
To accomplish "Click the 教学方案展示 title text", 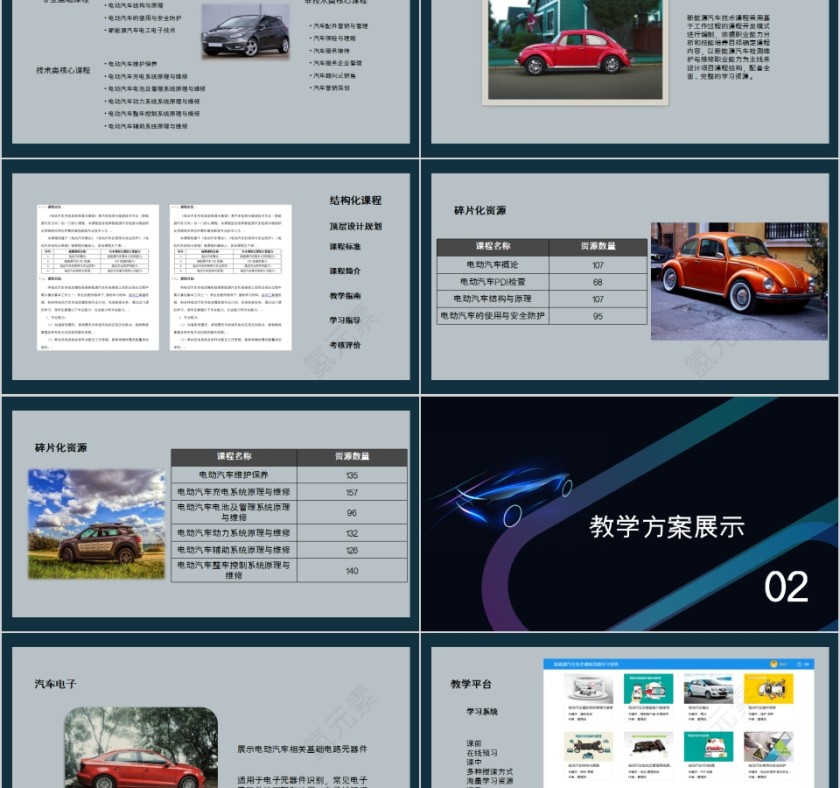I will pyautogui.click(x=668, y=527).
